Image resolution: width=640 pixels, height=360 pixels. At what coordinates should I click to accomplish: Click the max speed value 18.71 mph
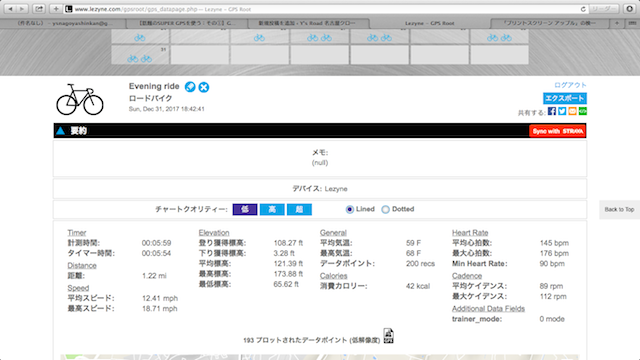[160, 309]
